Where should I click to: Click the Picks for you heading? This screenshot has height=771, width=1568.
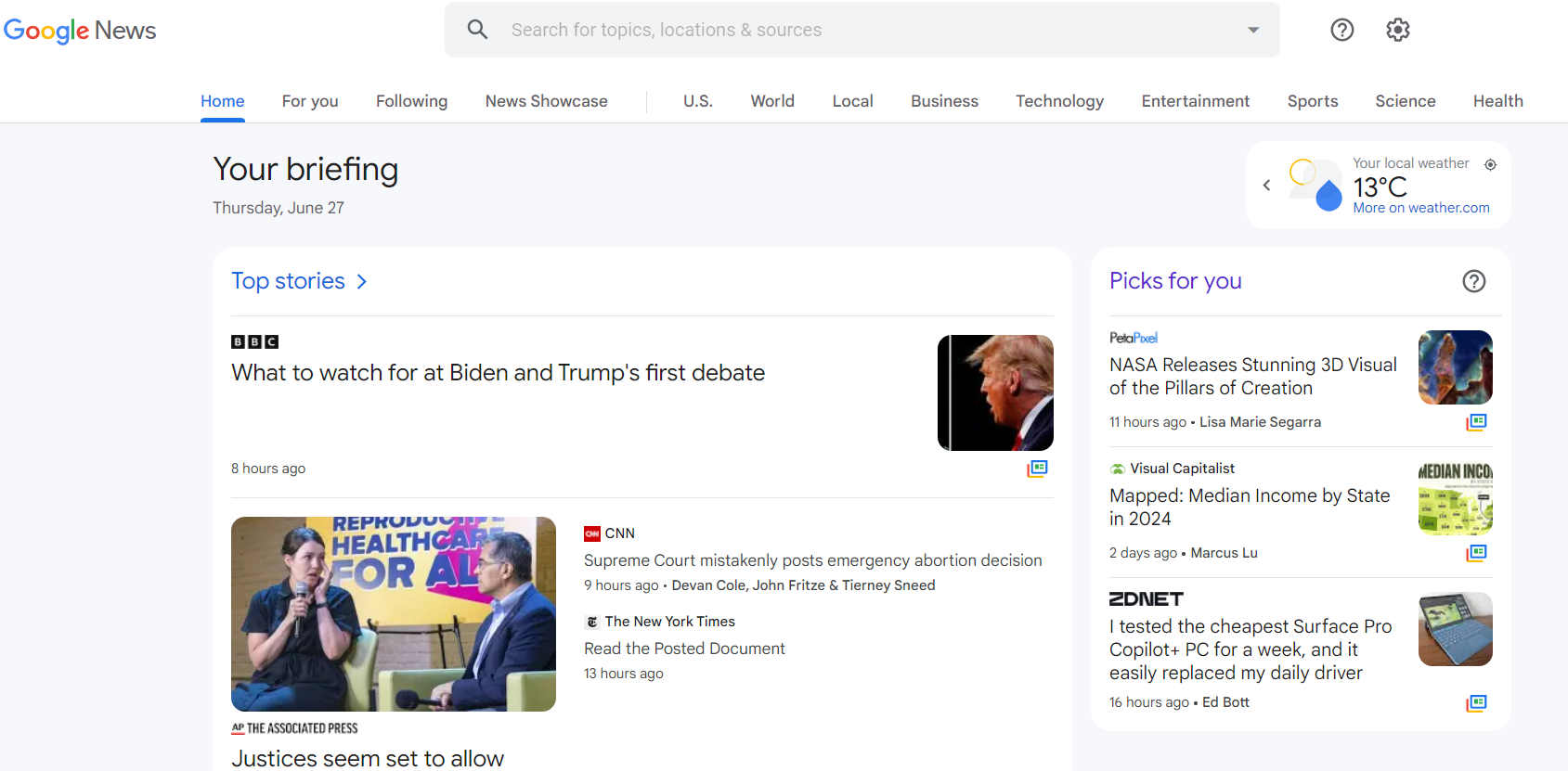pyautogui.click(x=1175, y=281)
